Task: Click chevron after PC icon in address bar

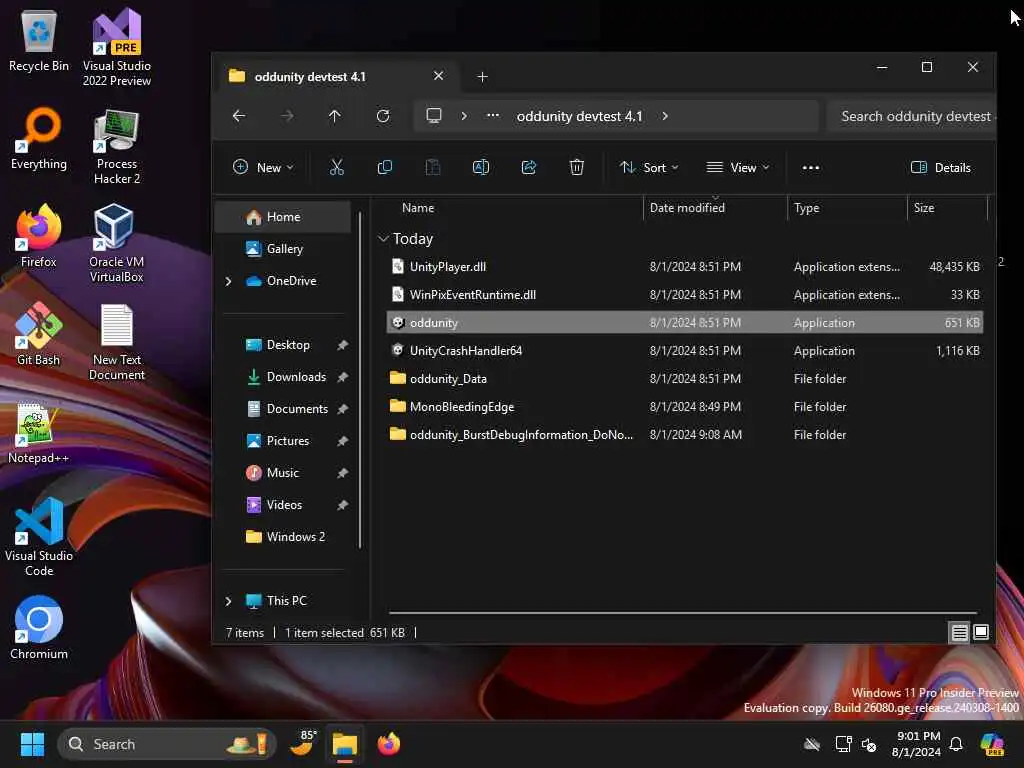Action: pyautogui.click(x=464, y=116)
